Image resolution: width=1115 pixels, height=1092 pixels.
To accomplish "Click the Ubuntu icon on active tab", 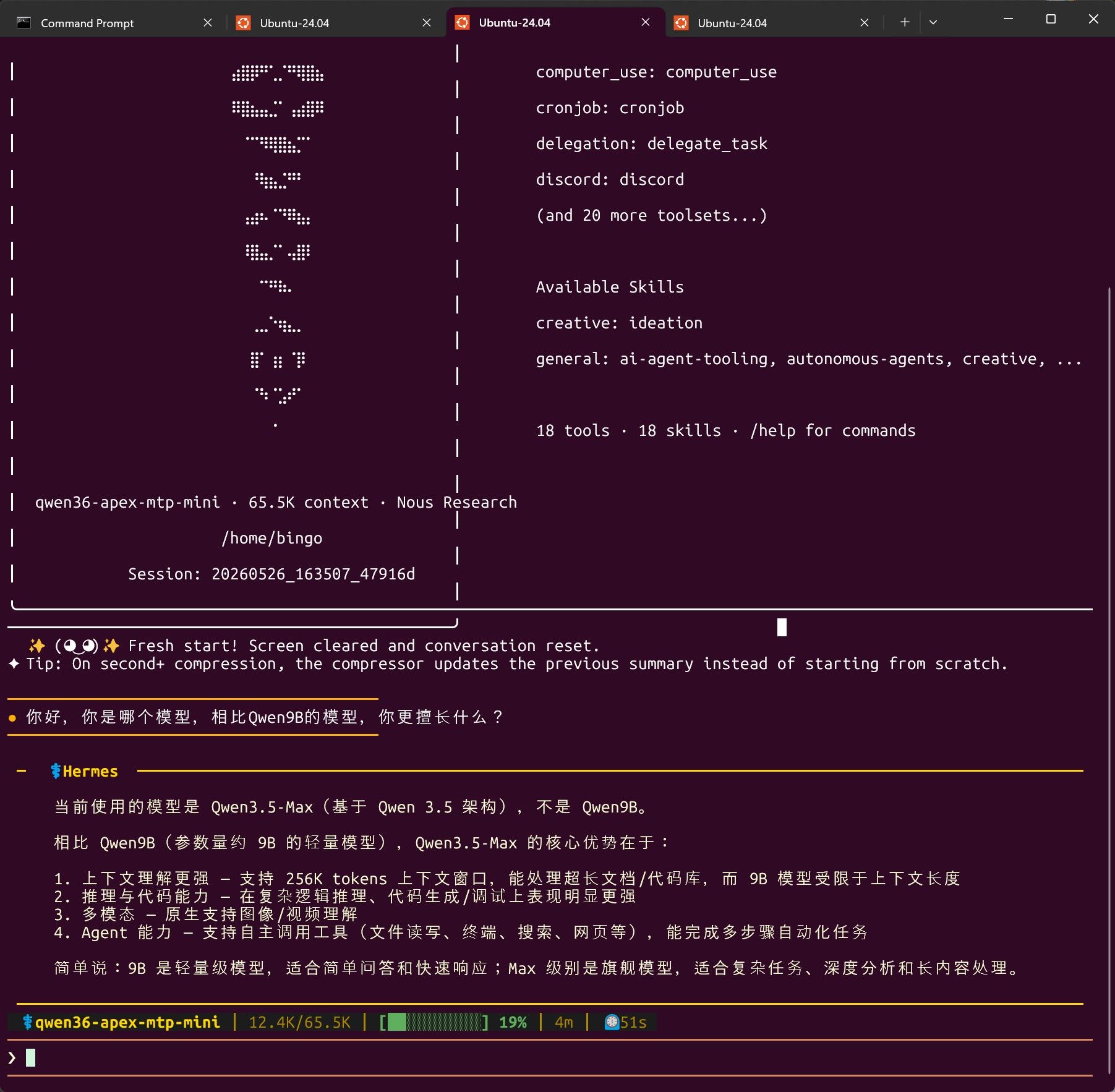I will [x=462, y=22].
